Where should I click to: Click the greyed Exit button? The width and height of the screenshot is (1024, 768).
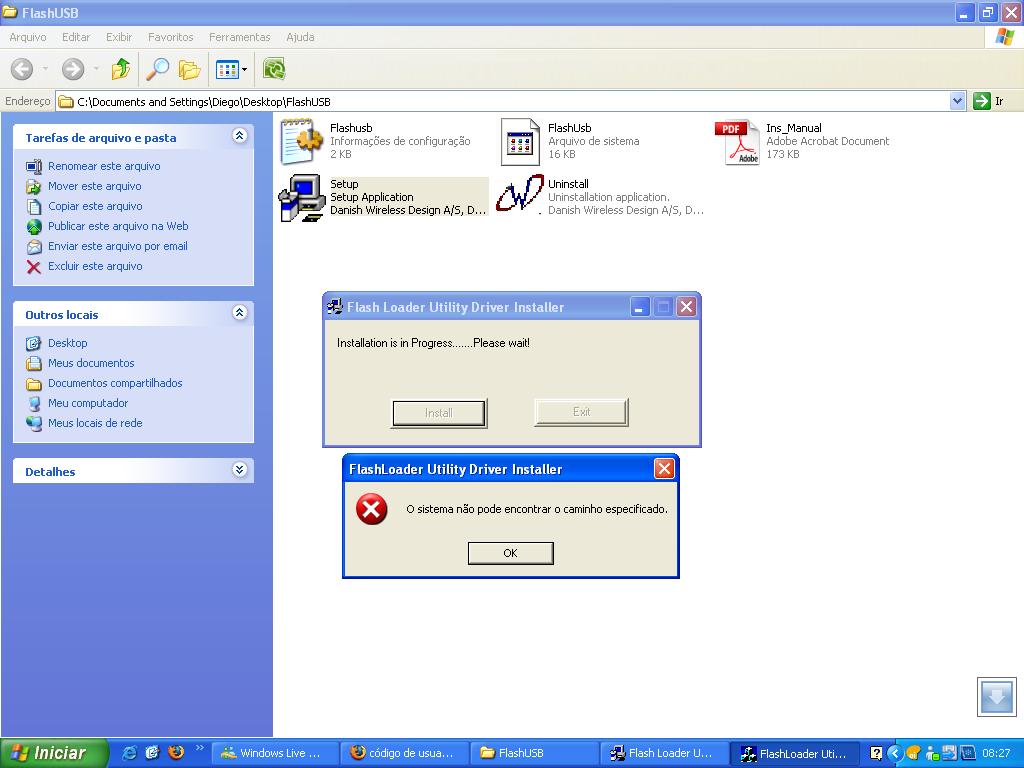coord(581,412)
